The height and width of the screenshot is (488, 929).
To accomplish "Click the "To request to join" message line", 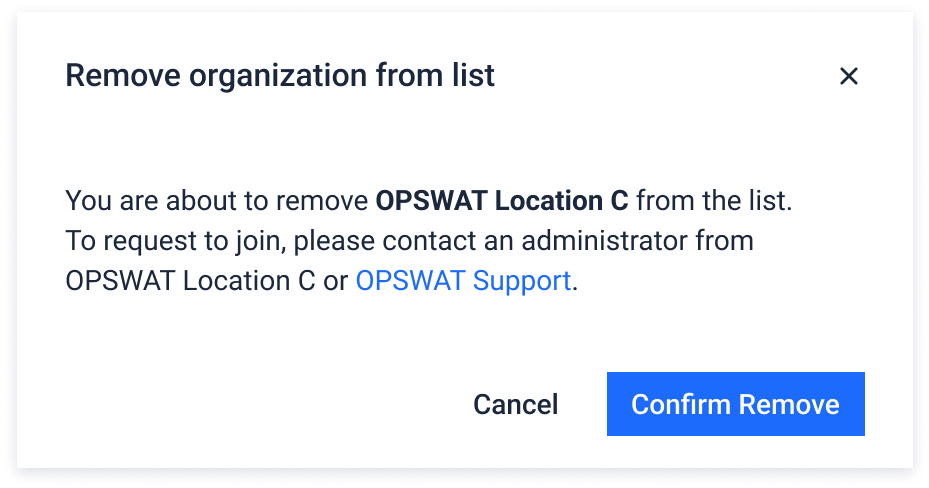I will coord(409,241).
